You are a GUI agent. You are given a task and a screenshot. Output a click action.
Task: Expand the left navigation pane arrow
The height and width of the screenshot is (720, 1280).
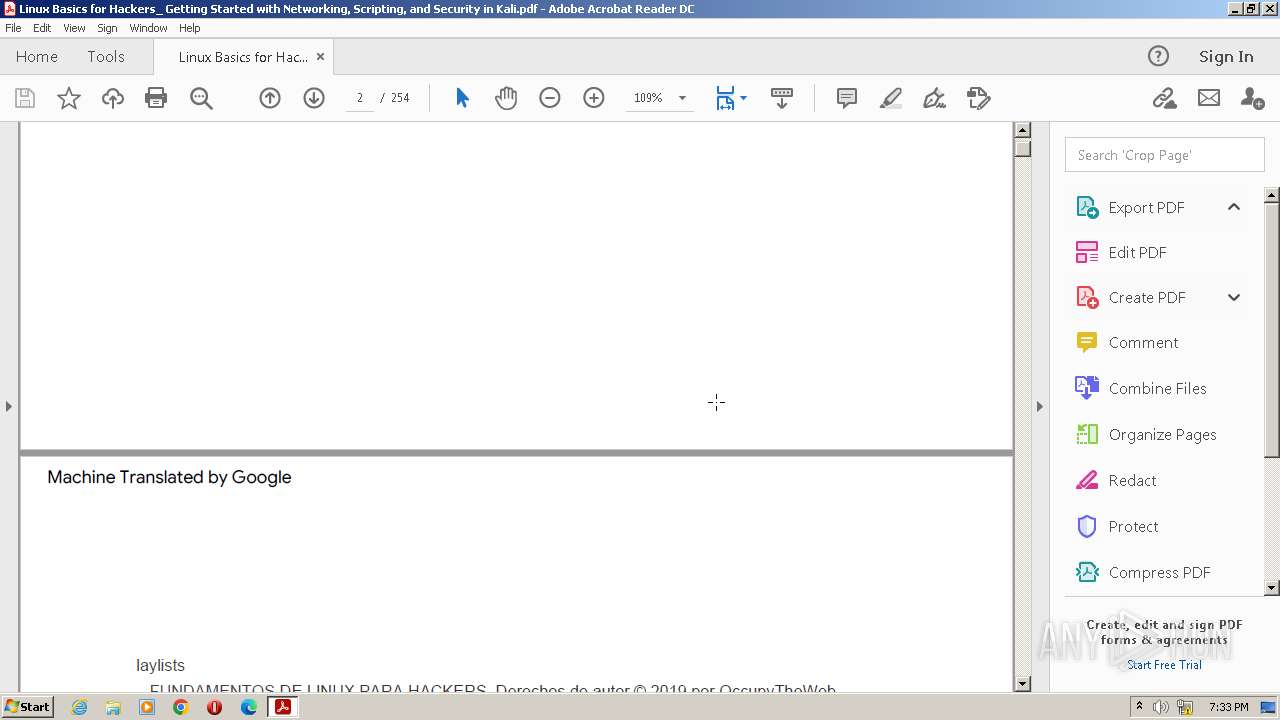click(9, 406)
